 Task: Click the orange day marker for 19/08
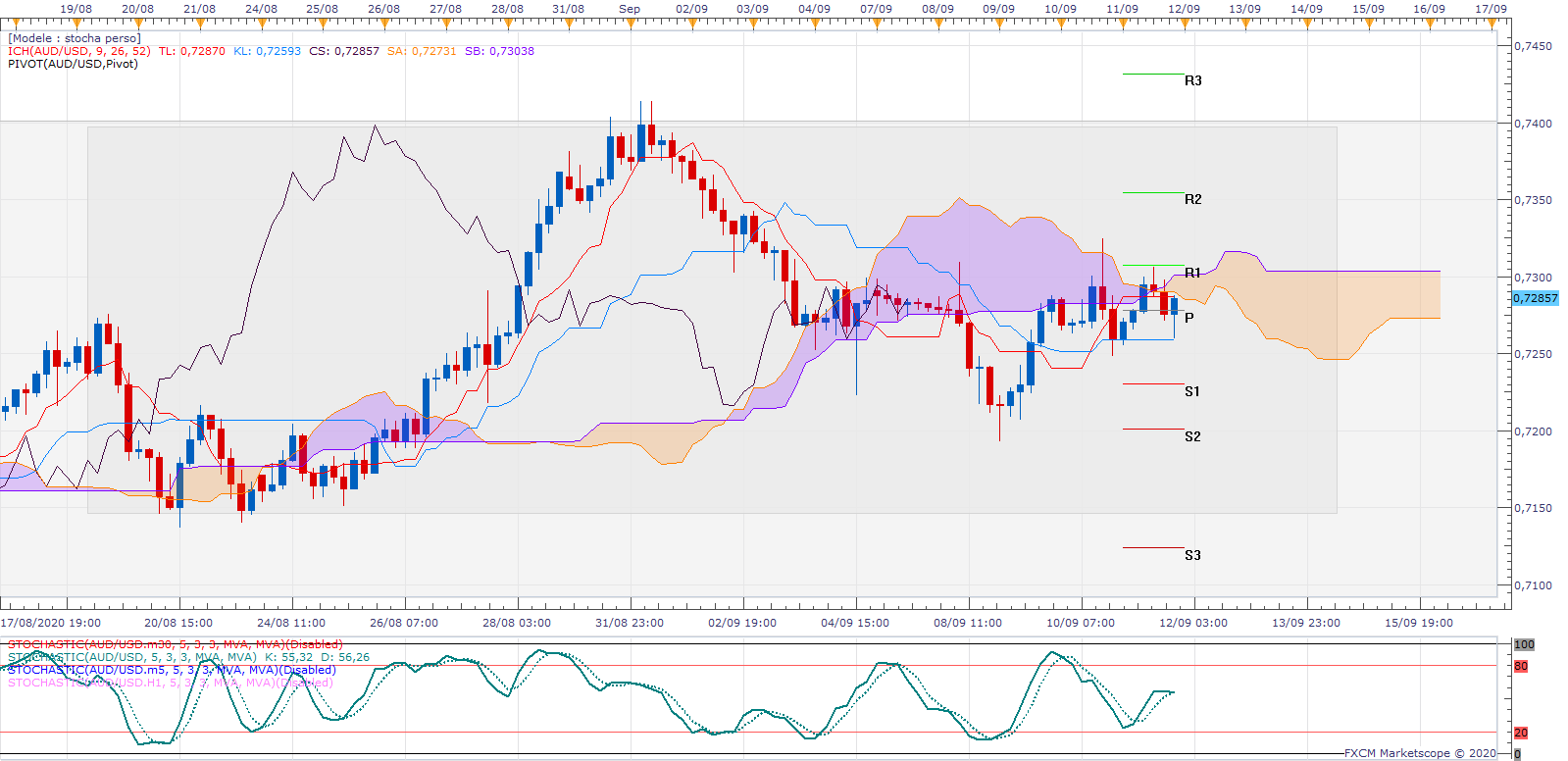coord(76,22)
